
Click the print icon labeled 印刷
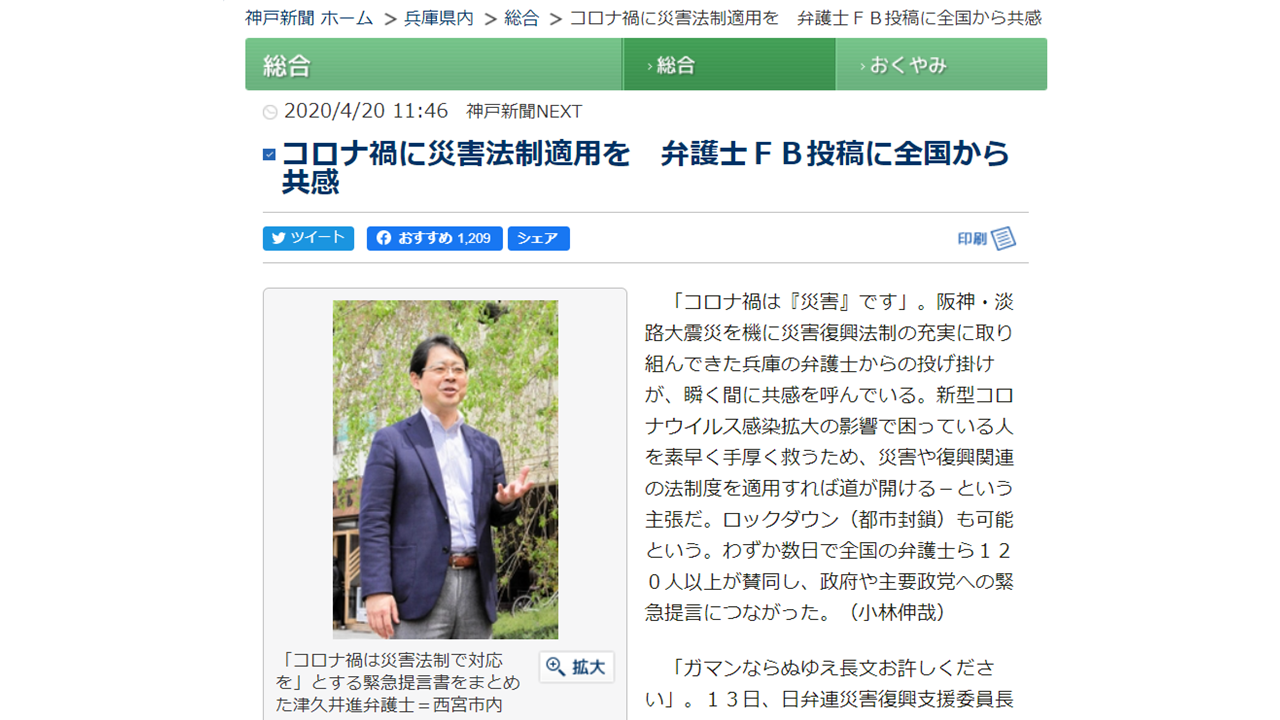point(987,238)
